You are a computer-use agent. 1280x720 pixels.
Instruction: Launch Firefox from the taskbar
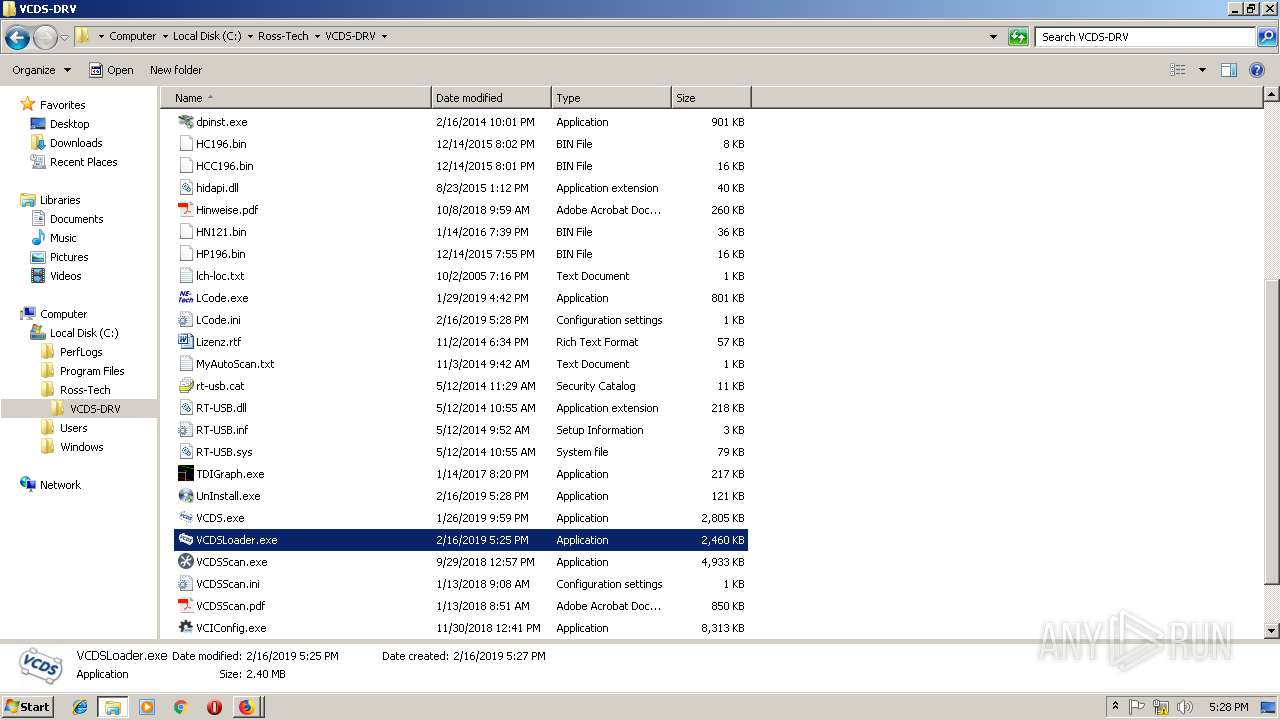point(246,707)
